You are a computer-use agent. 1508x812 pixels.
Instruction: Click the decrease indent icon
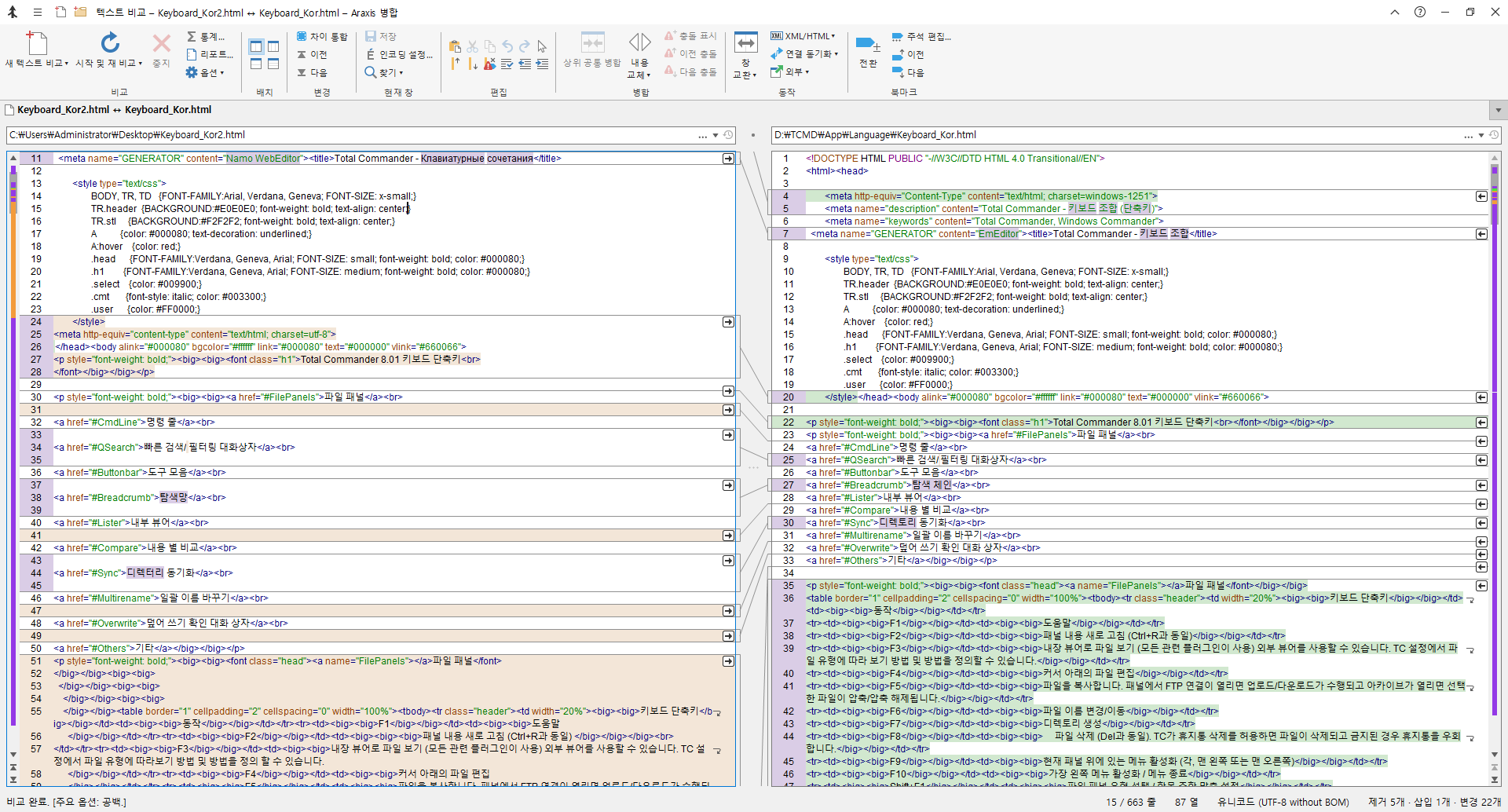[525, 64]
